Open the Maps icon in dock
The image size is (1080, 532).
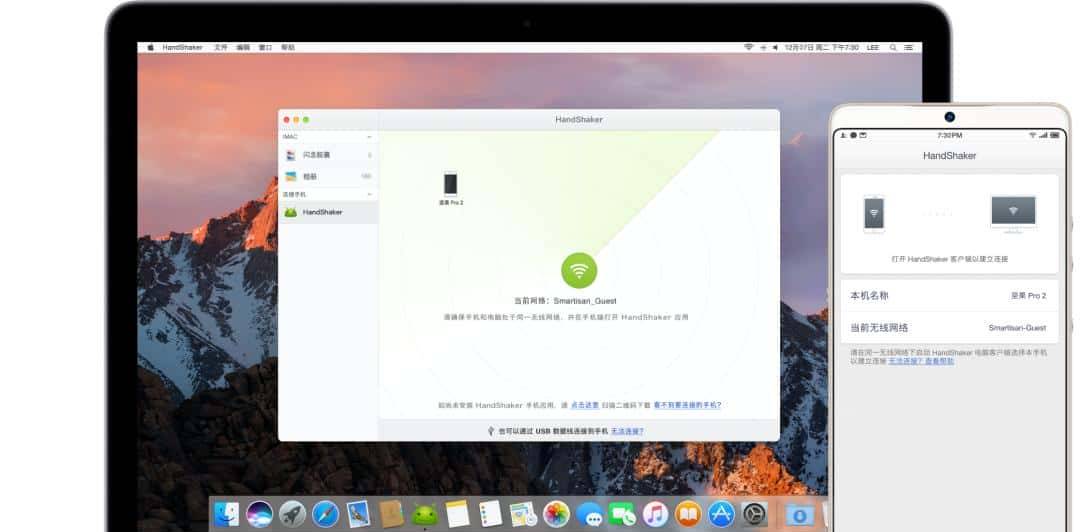click(x=523, y=514)
